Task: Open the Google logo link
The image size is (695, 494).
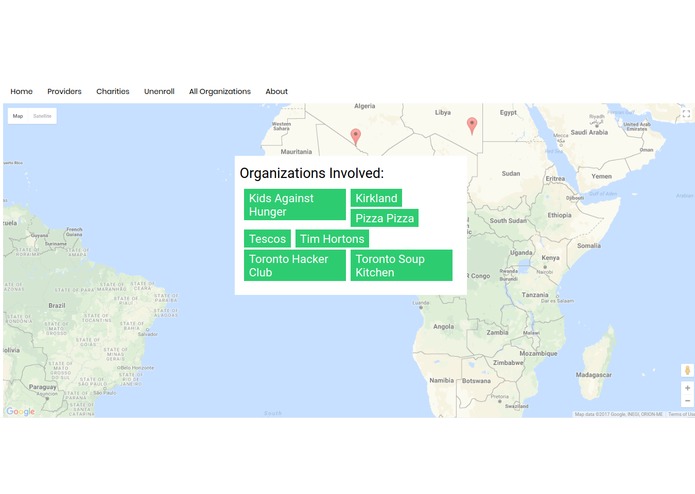Action: [x=20, y=412]
